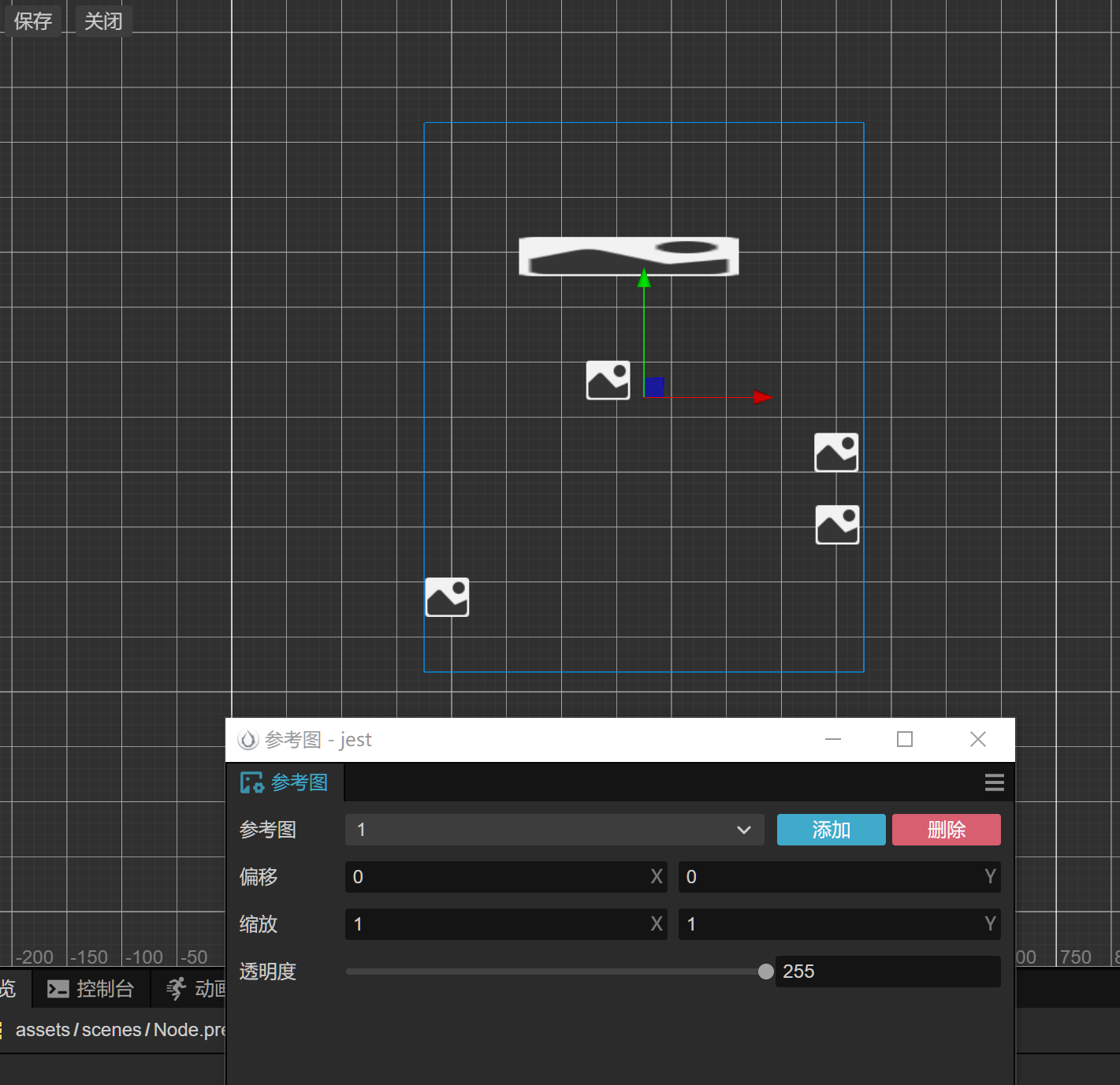Select the wide stretched white image sprite
Image resolution: width=1120 pixels, height=1085 pixels.
(x=629, y=256)
